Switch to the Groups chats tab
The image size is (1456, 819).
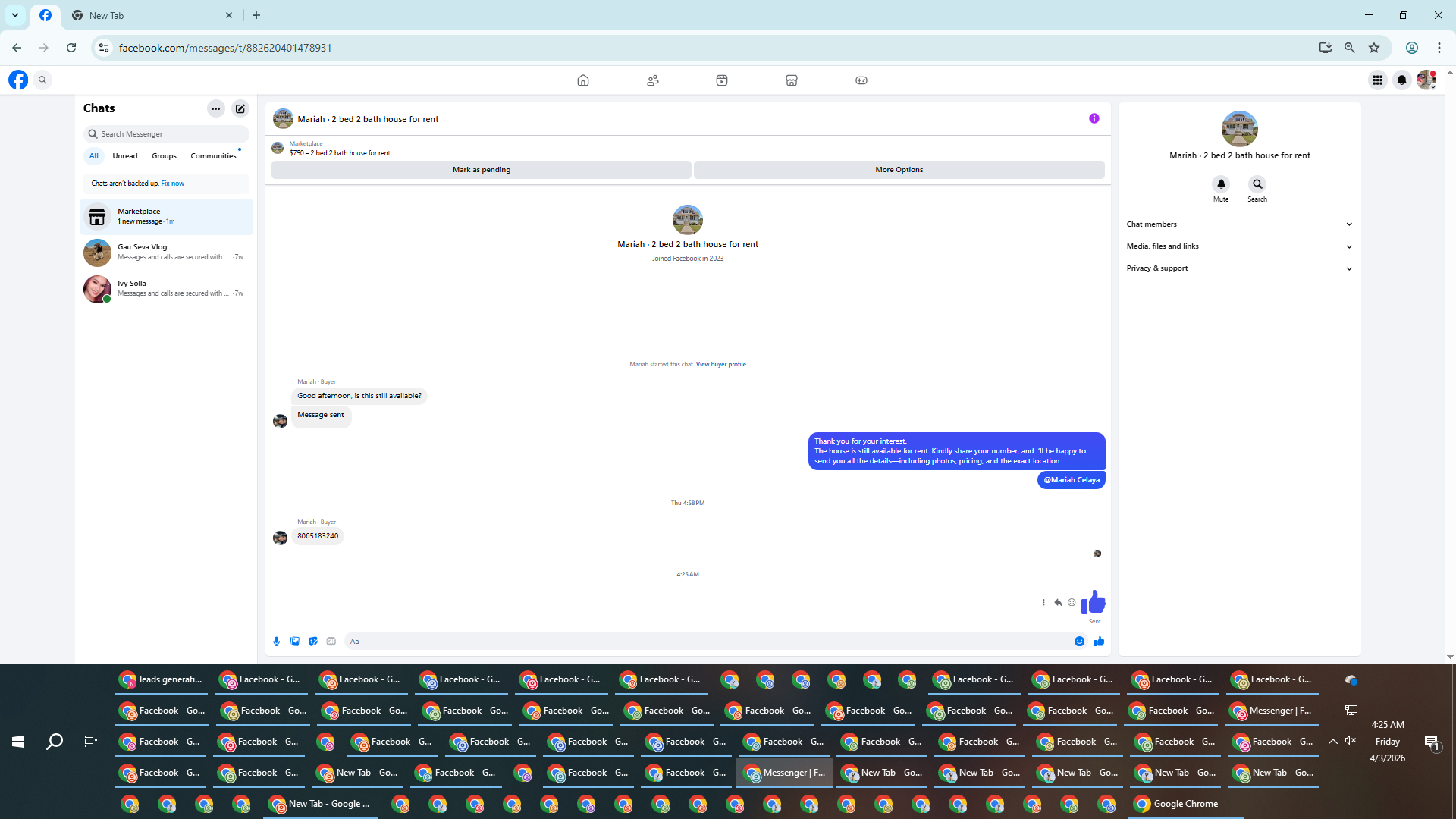[x=164, y=156]
